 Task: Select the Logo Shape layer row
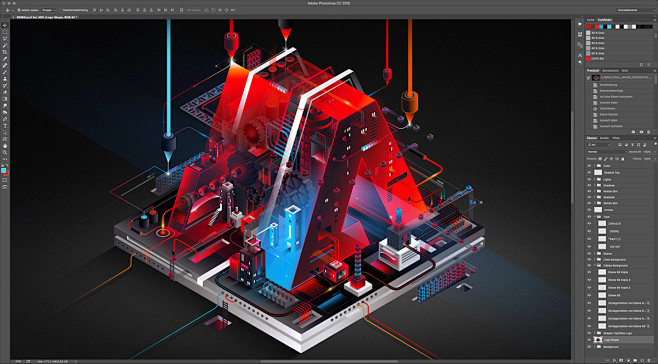pos(621,340)
